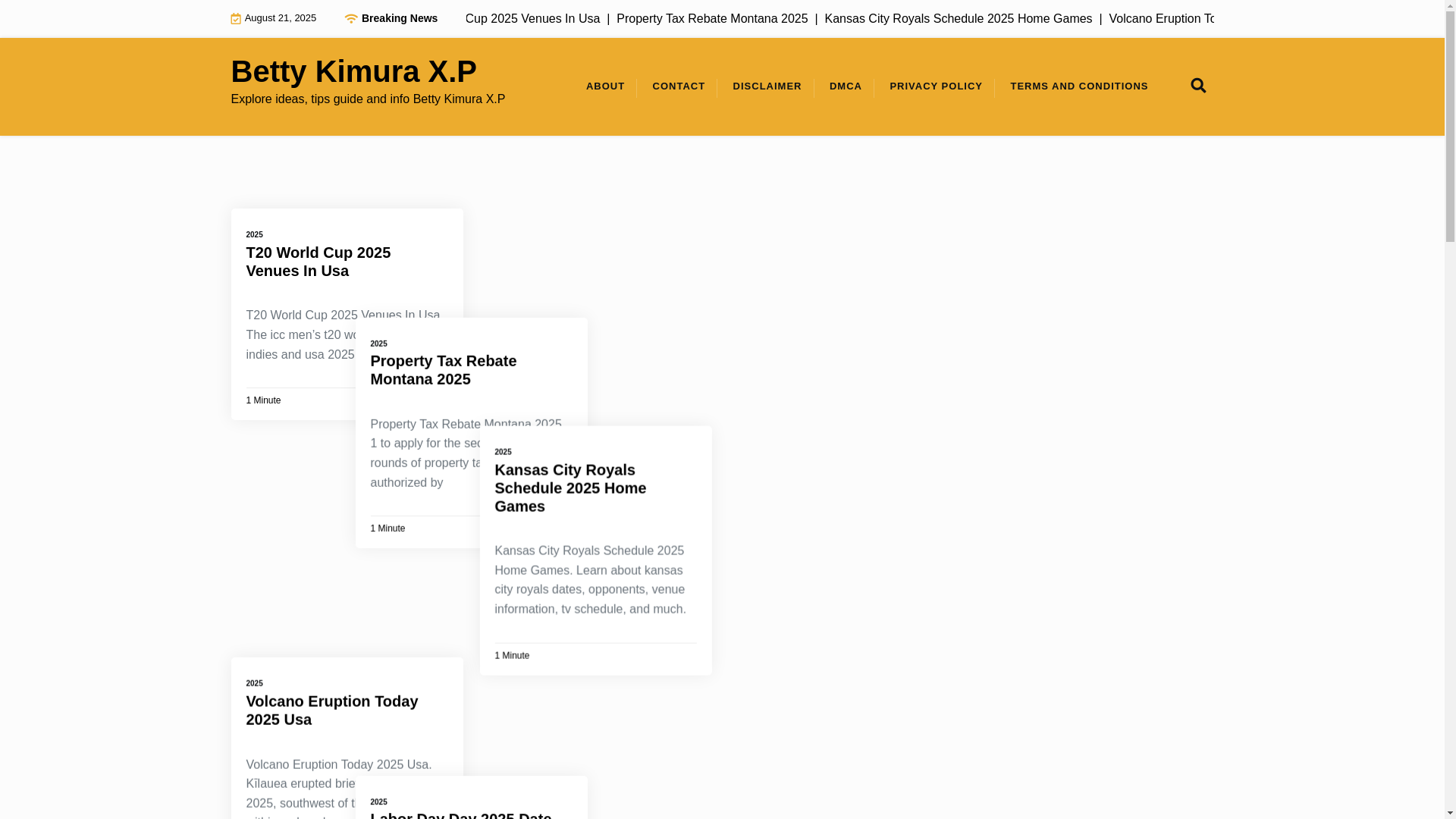The width and height of the screenshot is (1456, 819).
Task: Click 2025 tag above Labor Day article
Action: pos(378,802)
